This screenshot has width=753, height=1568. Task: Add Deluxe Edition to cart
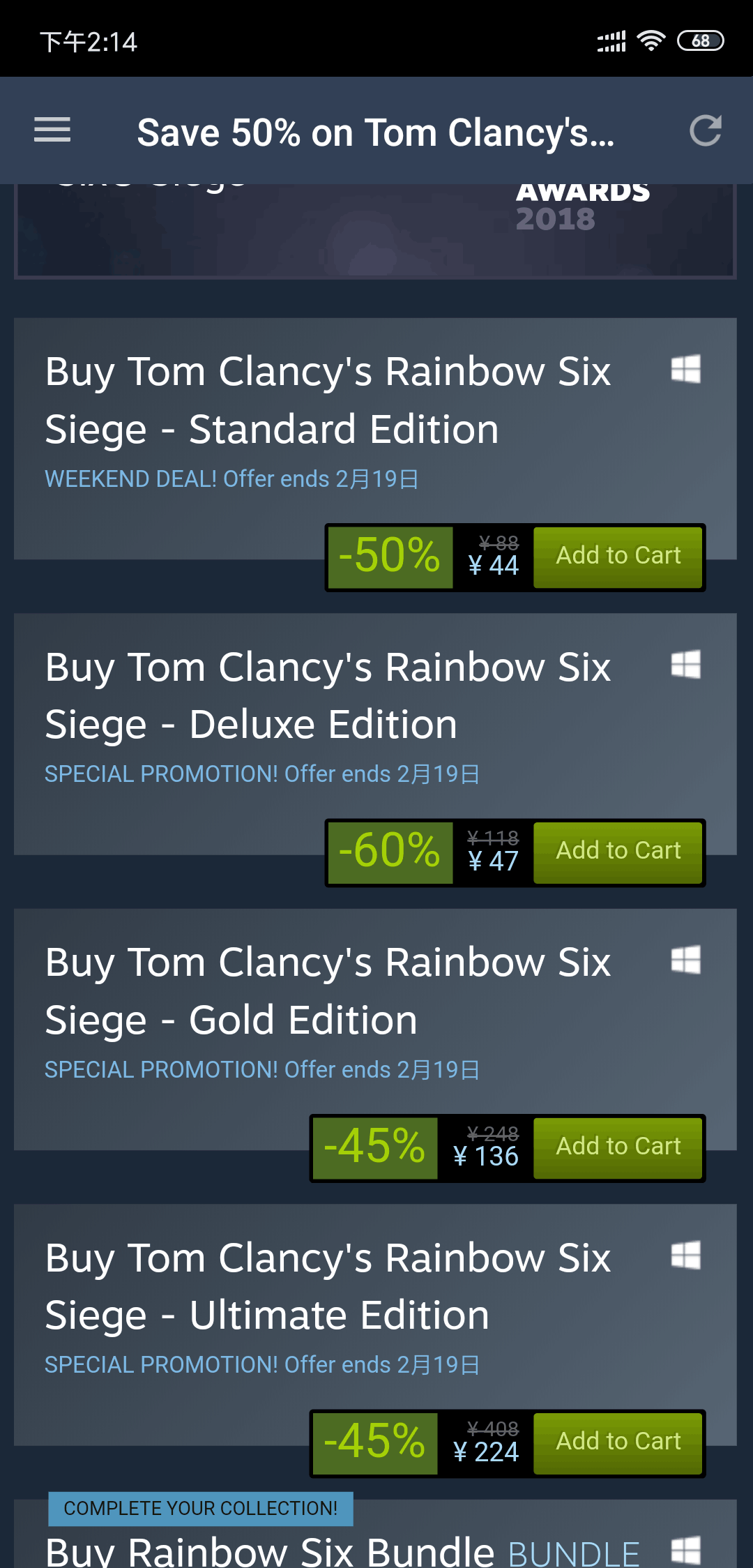pyautogui.click(x=618, y=851)
